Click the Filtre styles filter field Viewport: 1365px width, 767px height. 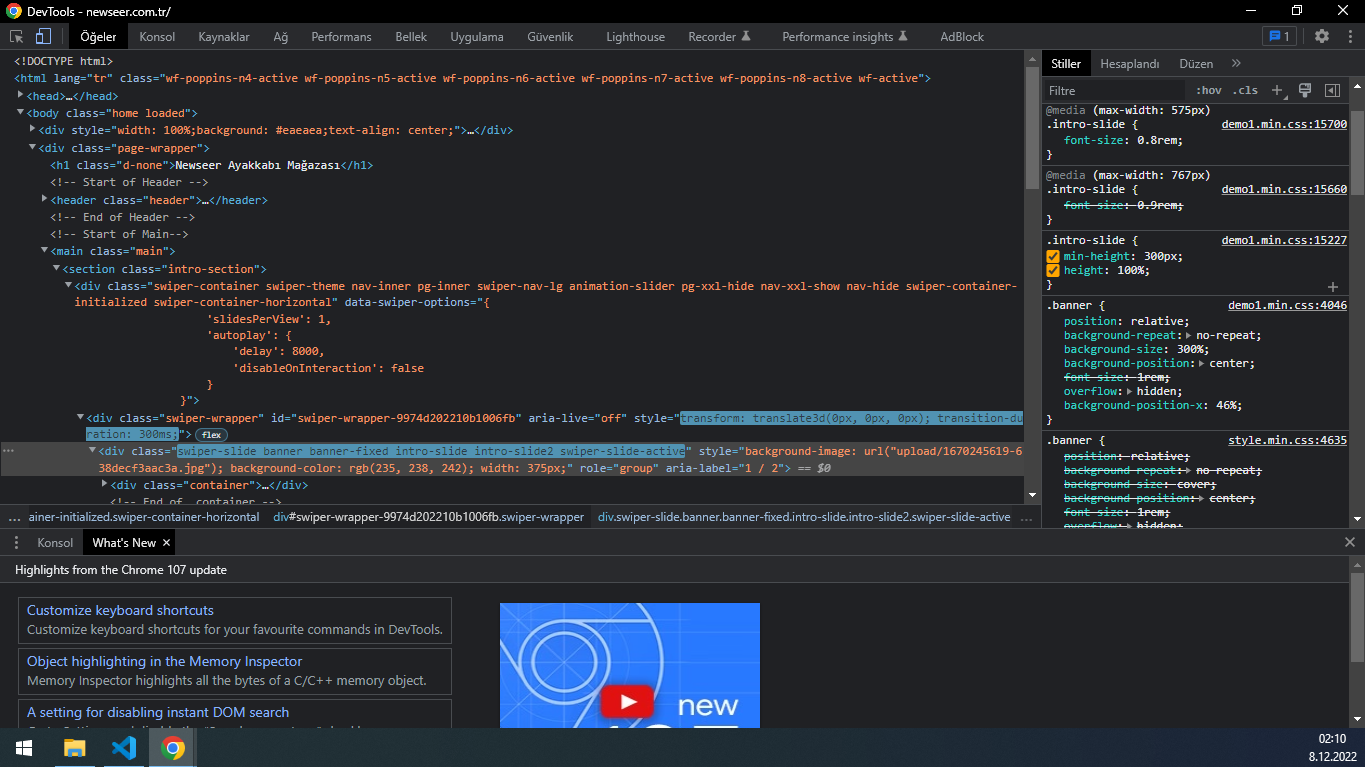(1110, 90)
